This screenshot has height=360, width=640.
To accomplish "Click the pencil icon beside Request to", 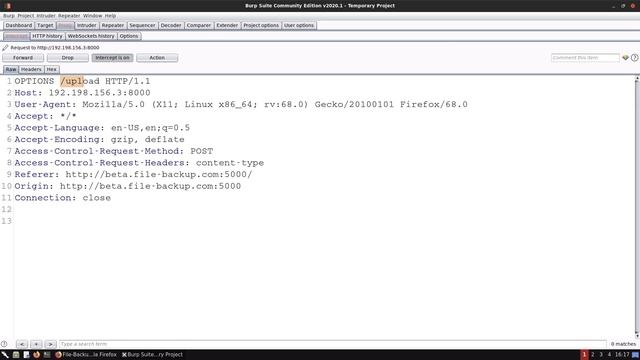I will click(x=5, y=47).
